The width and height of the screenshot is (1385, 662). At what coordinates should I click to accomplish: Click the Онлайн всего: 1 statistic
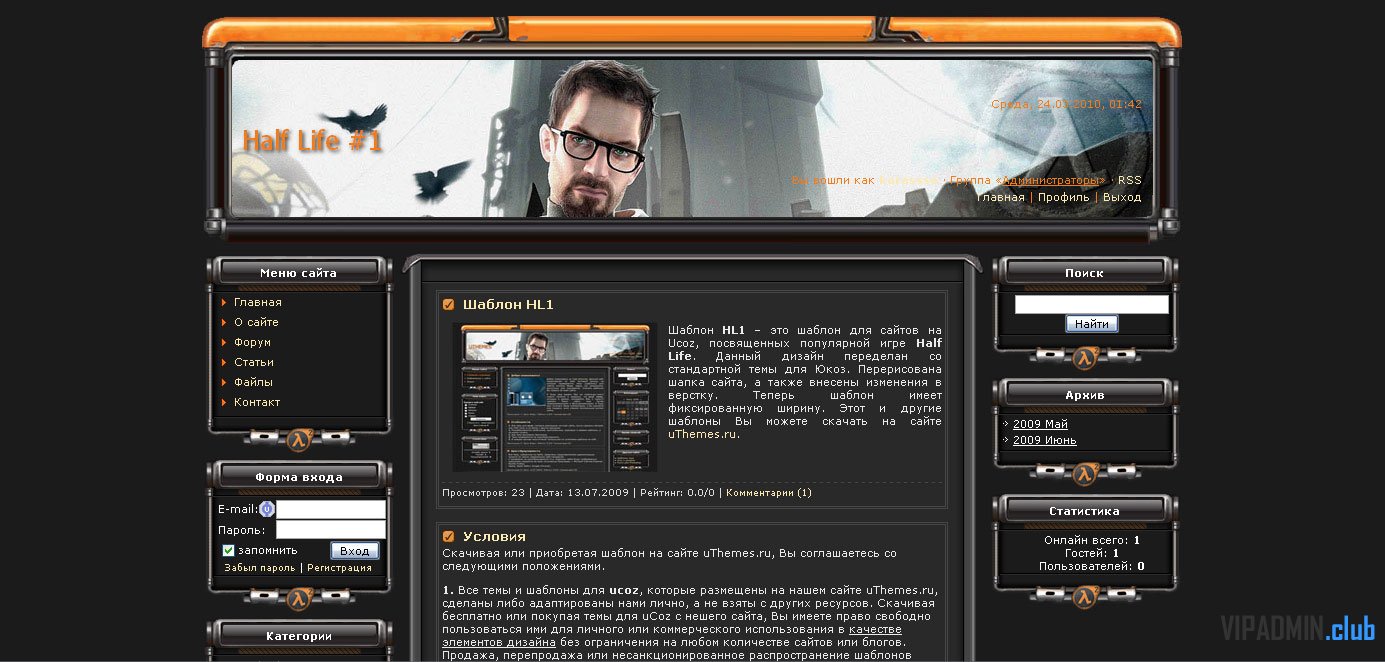coord(1092,540)
